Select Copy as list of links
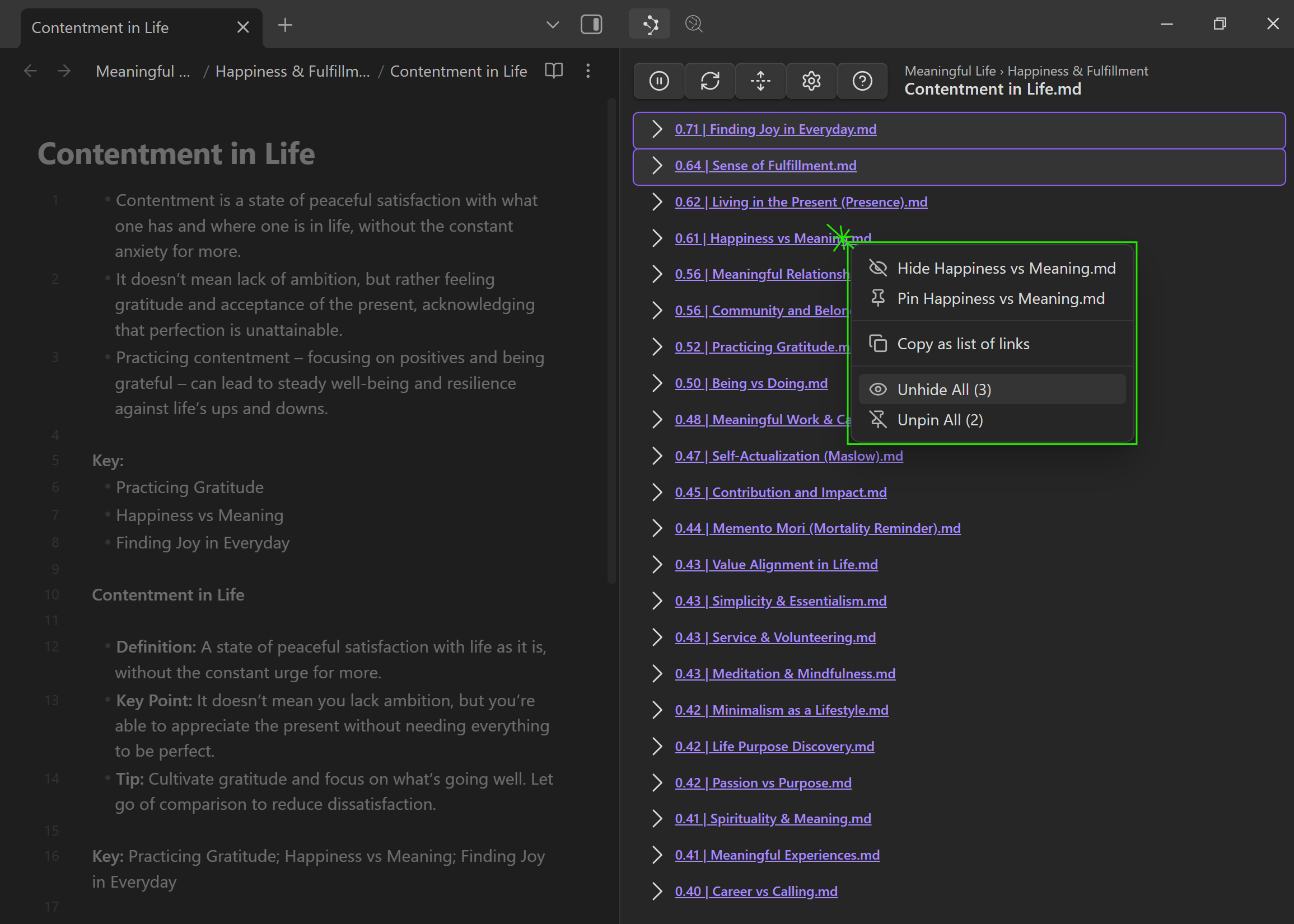The height and width of the screenshot is (924, 1294). click(963, 344)
